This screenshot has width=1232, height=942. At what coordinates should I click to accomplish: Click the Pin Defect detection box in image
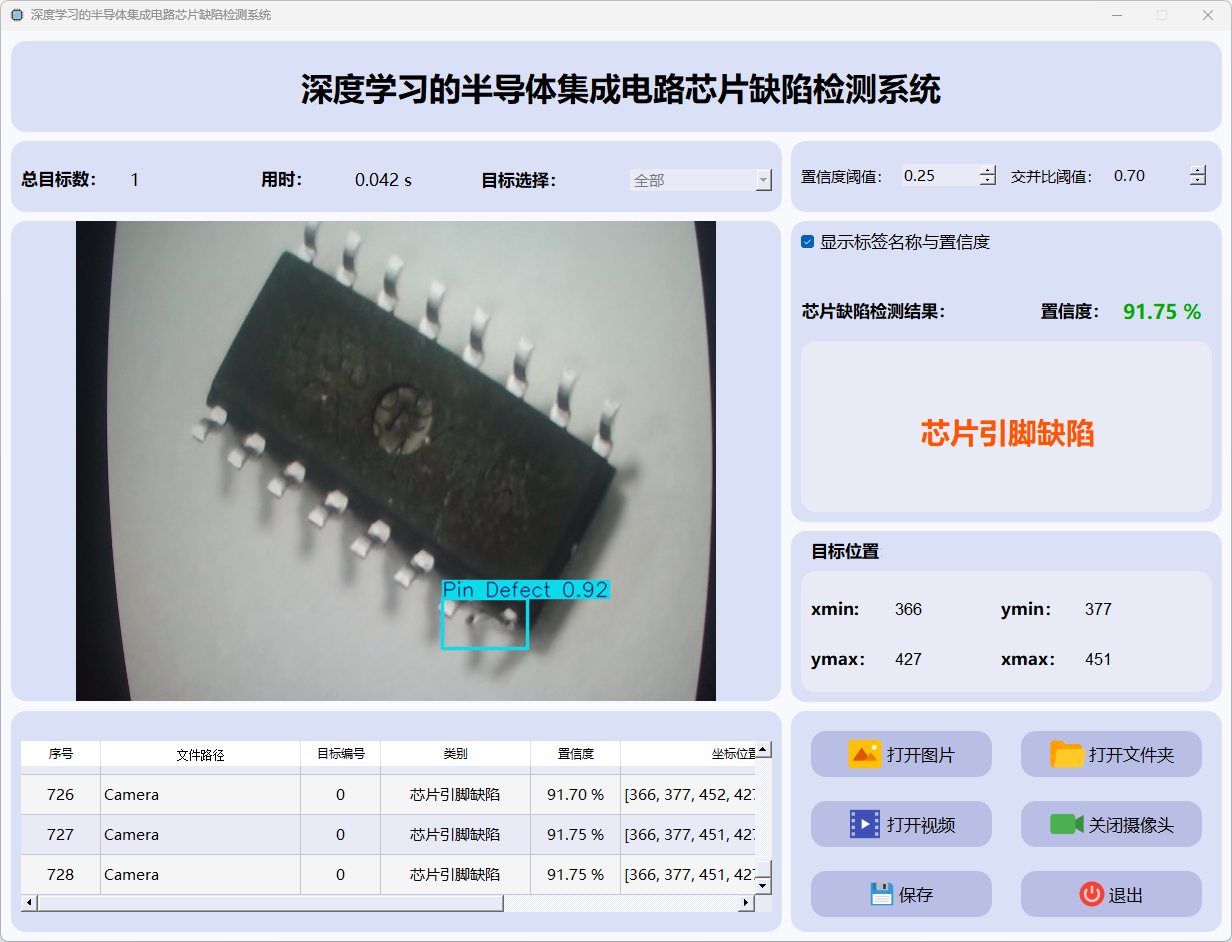485,624
